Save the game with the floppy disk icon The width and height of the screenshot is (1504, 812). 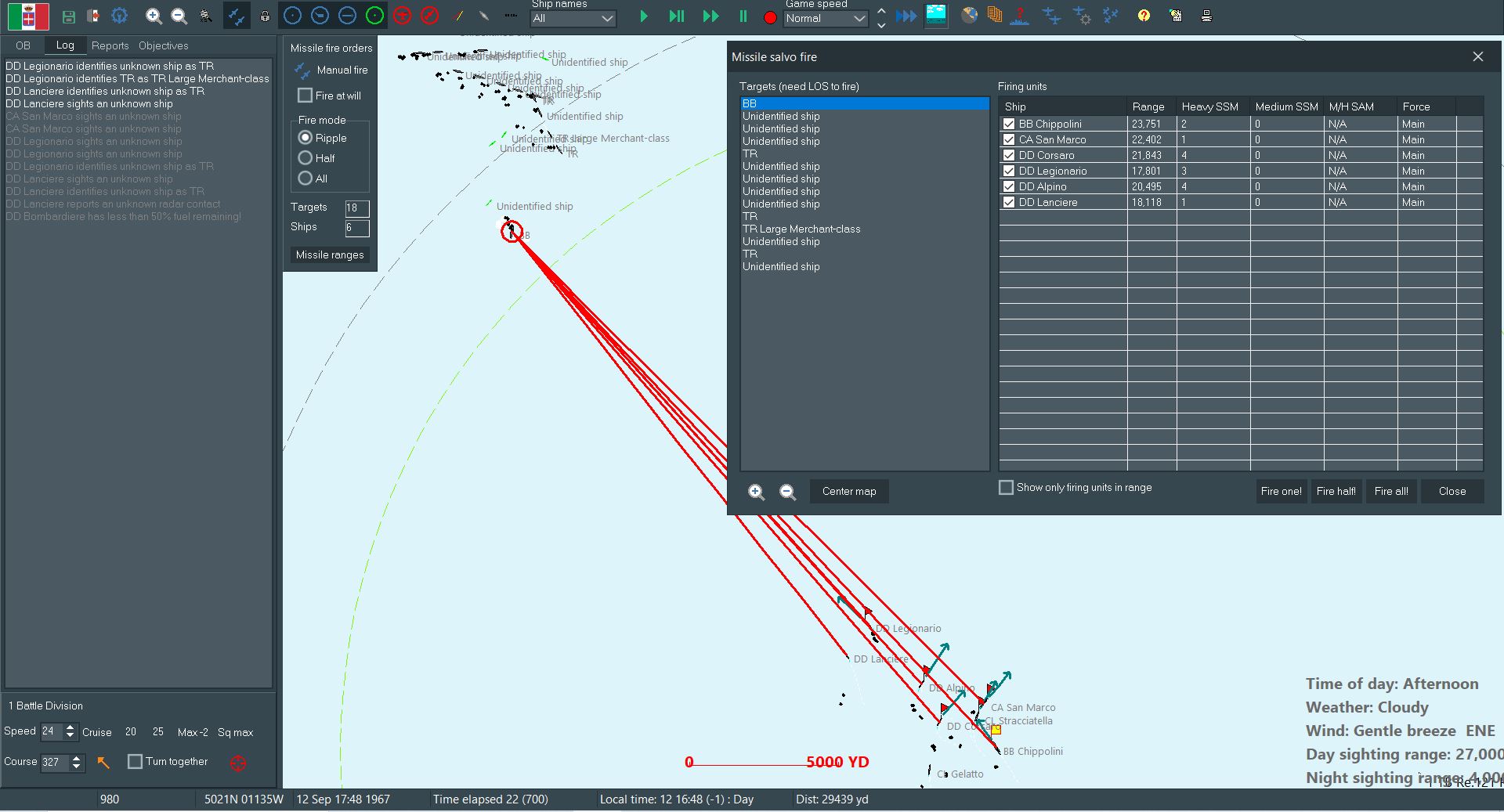(x=69, y=16)
